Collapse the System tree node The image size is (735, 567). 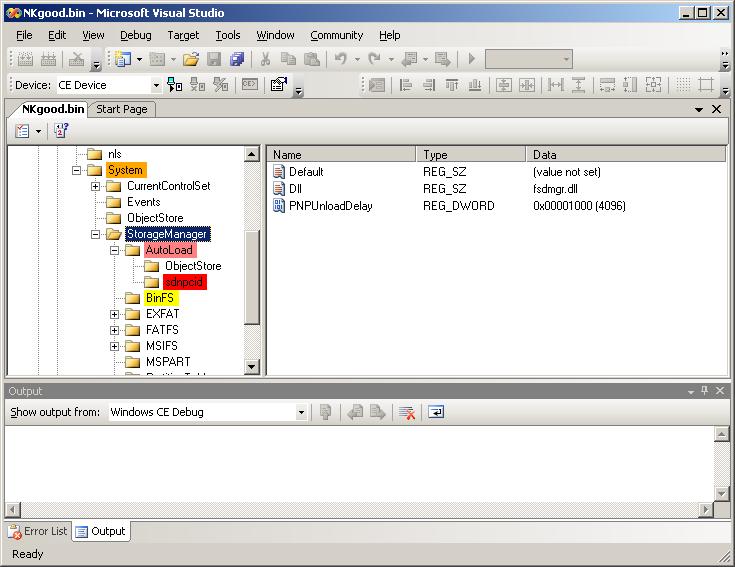(76, 170)
